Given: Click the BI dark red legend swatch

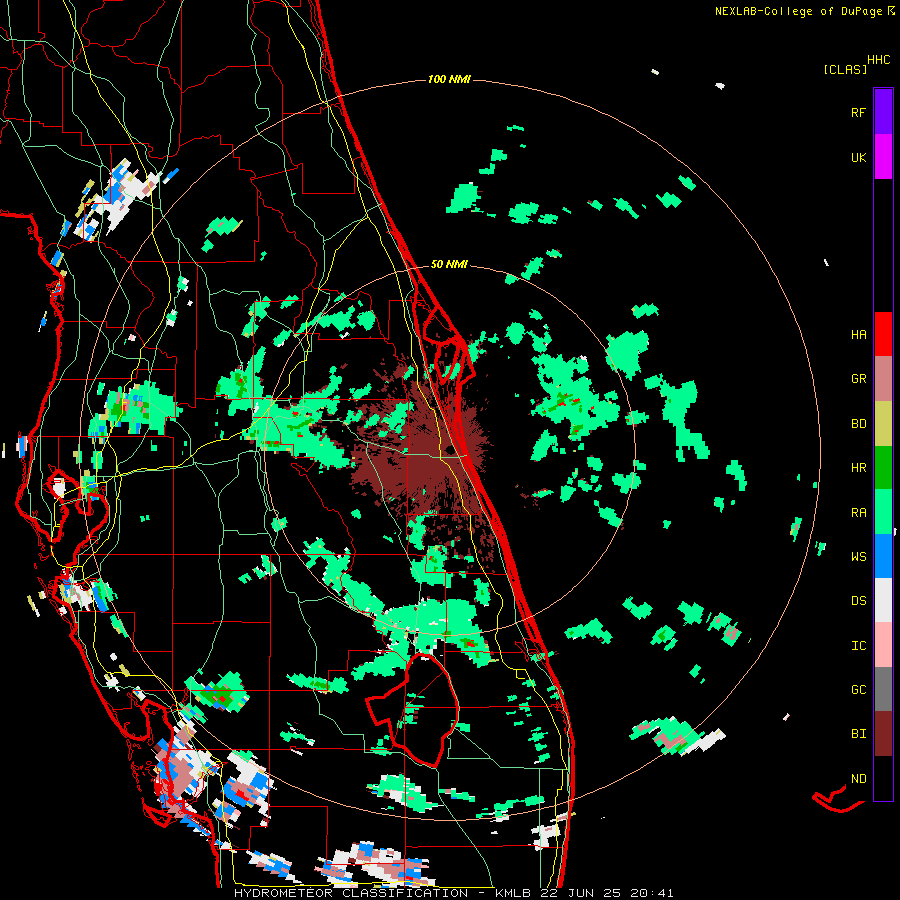Looking at the screenshot, I should click(883, 734).
